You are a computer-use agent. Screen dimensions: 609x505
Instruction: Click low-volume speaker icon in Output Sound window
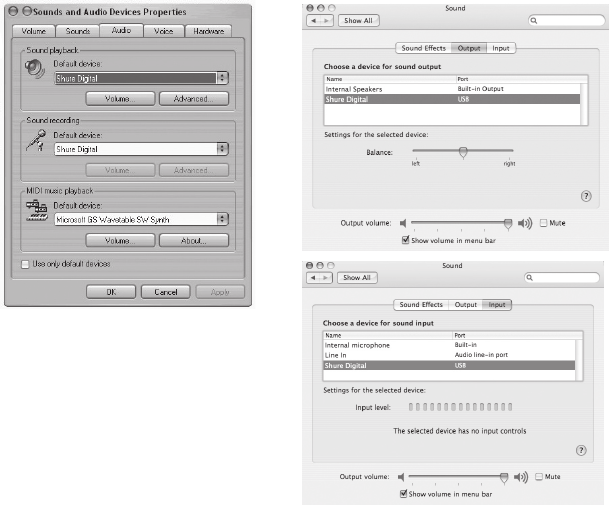pyautogui.click(x=403, y=223)
